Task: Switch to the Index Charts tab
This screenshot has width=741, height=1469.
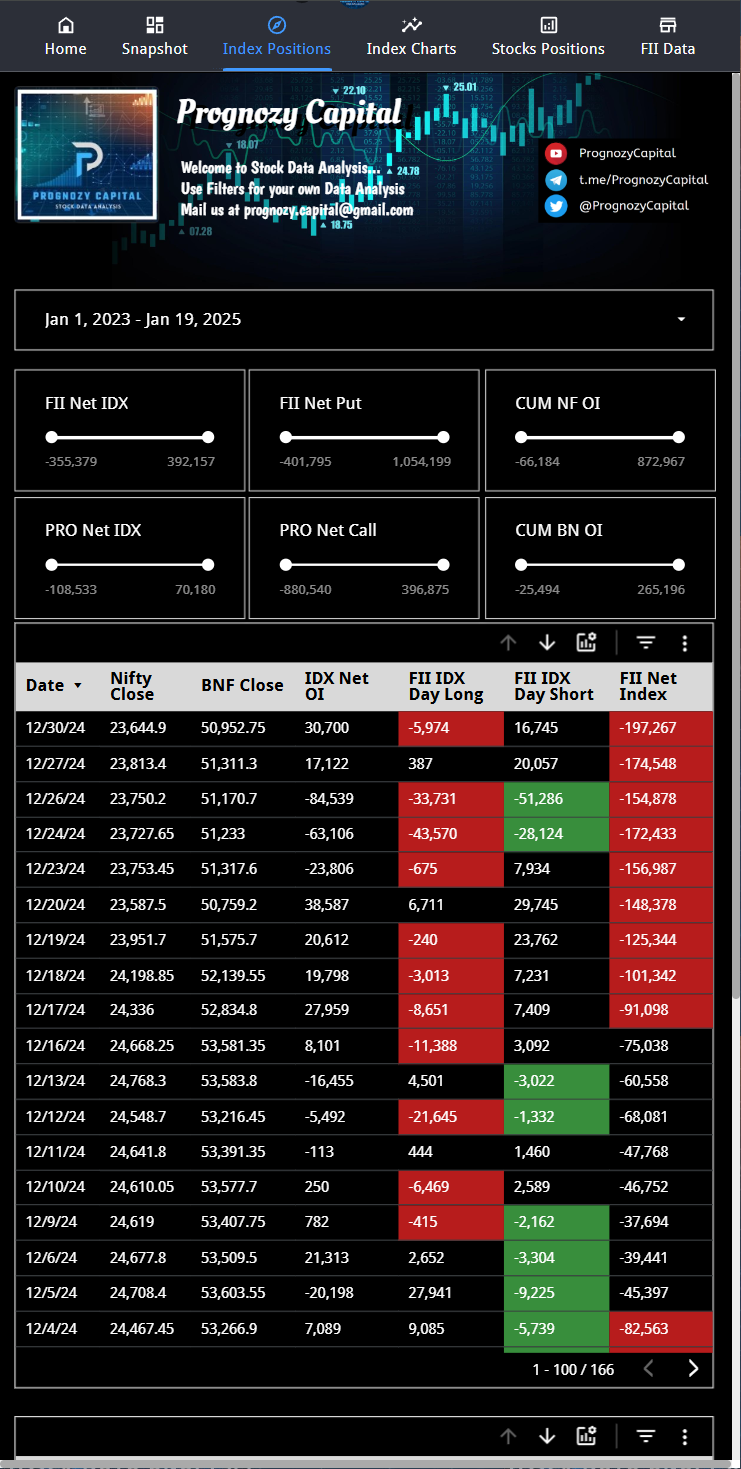Action: (411, 36)
